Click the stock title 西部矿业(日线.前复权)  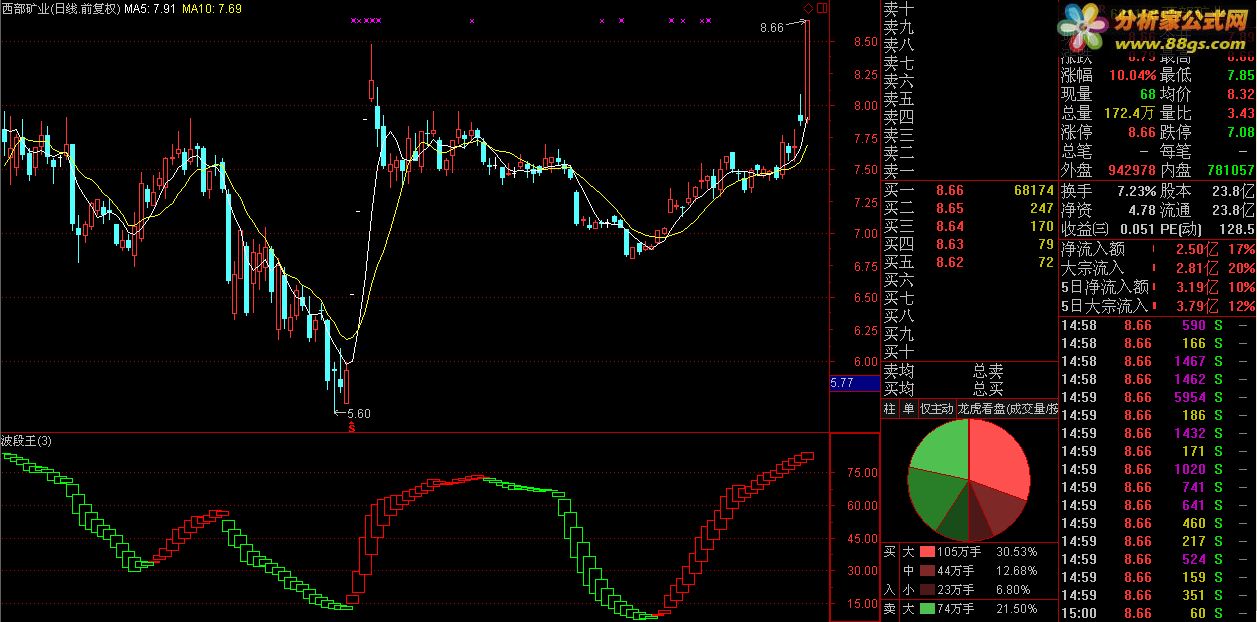tap(60, 8)
